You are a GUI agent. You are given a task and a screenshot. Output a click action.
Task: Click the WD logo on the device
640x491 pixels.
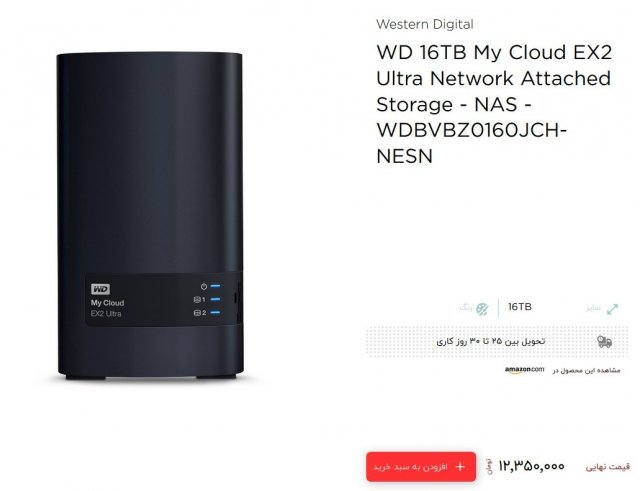pyautogui.click(x=100, y=289)
